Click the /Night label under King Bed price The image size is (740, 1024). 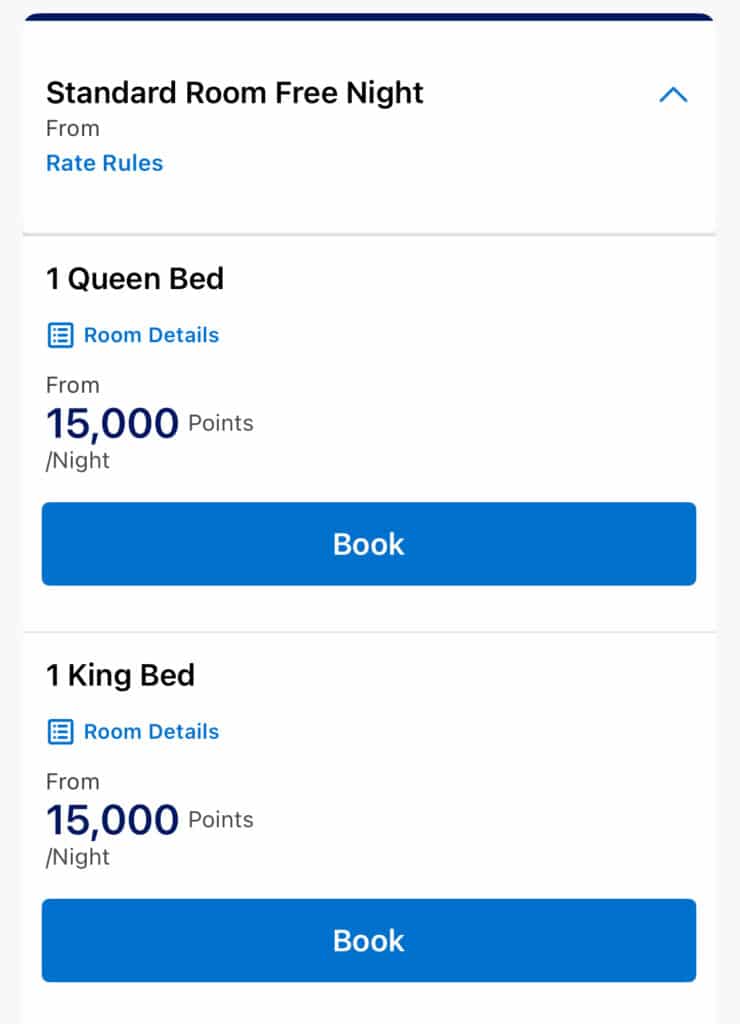point(78,857)
